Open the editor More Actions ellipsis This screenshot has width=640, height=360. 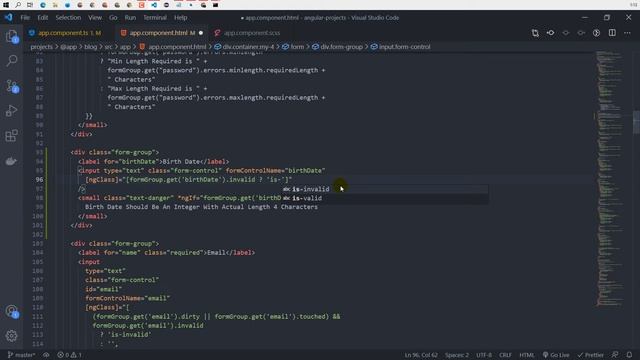coord(627,33)
